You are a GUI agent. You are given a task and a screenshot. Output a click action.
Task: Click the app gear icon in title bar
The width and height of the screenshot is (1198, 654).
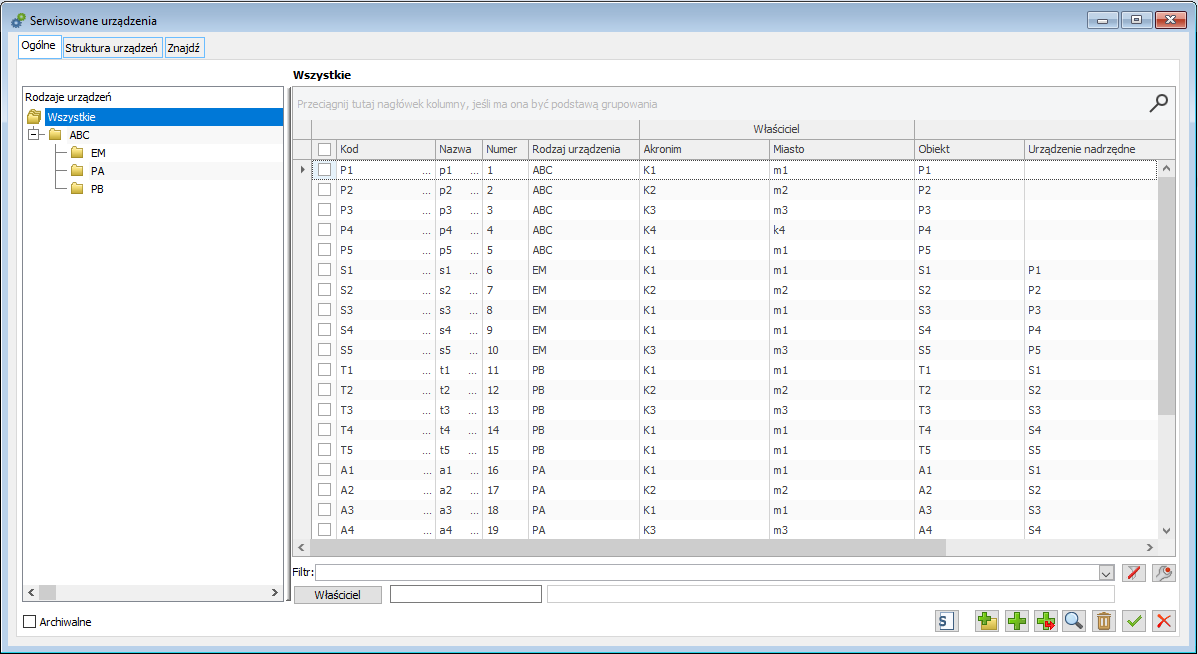coord(18,21)
